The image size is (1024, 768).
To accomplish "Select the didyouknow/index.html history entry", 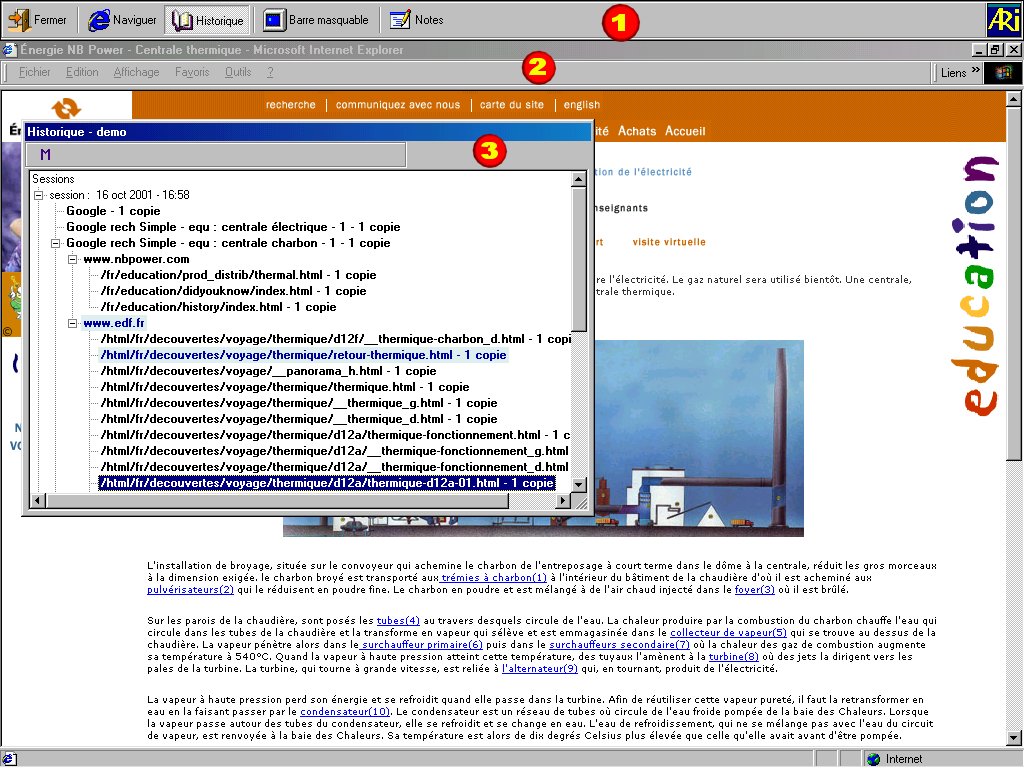I will (x=233, y=291).
